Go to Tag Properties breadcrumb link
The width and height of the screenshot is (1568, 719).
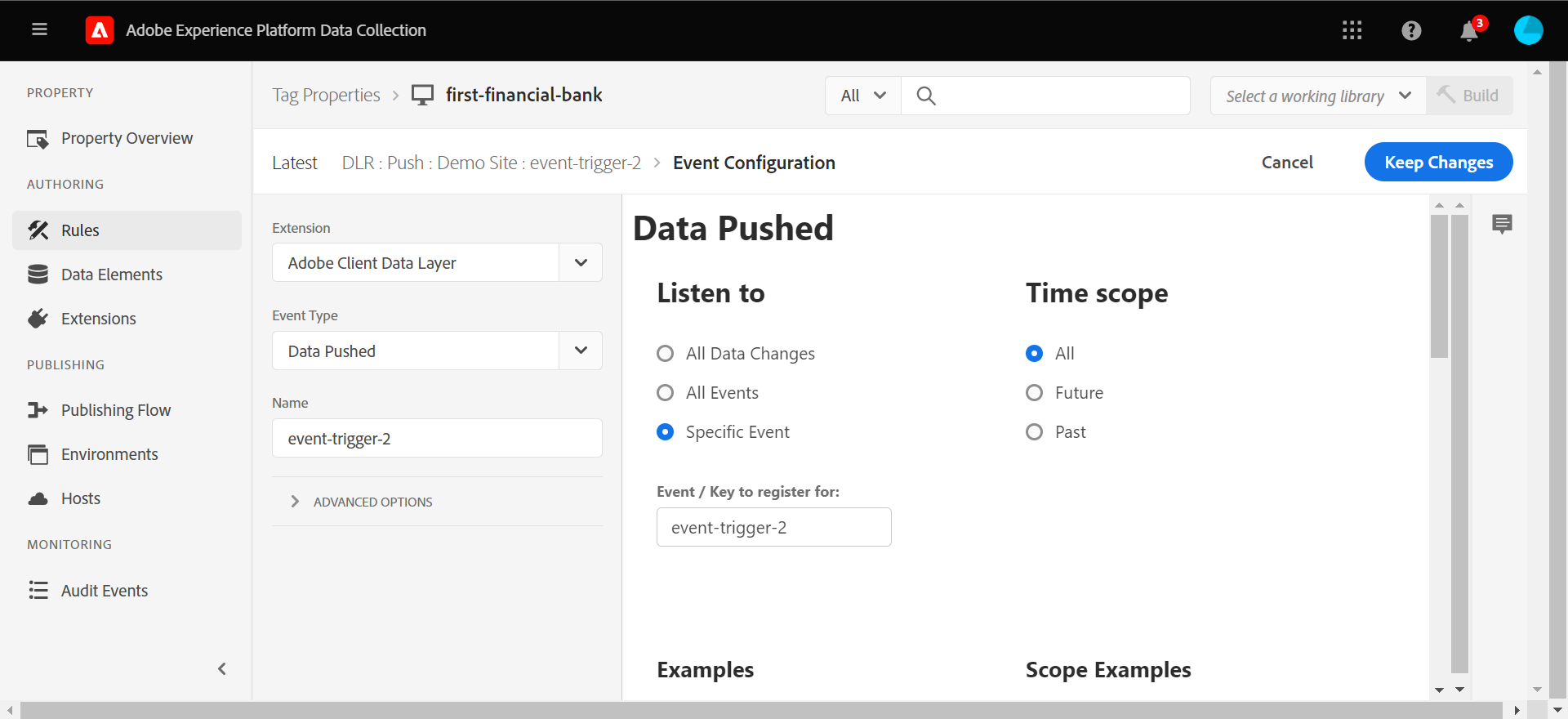point(326,96)
